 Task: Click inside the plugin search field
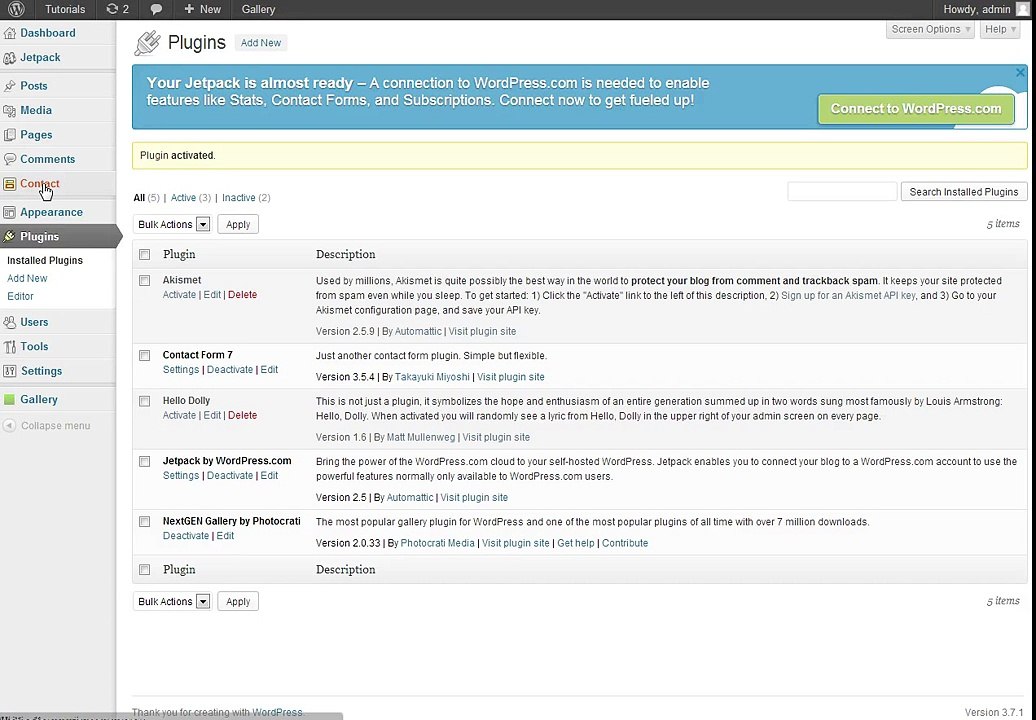coord(842,192)
